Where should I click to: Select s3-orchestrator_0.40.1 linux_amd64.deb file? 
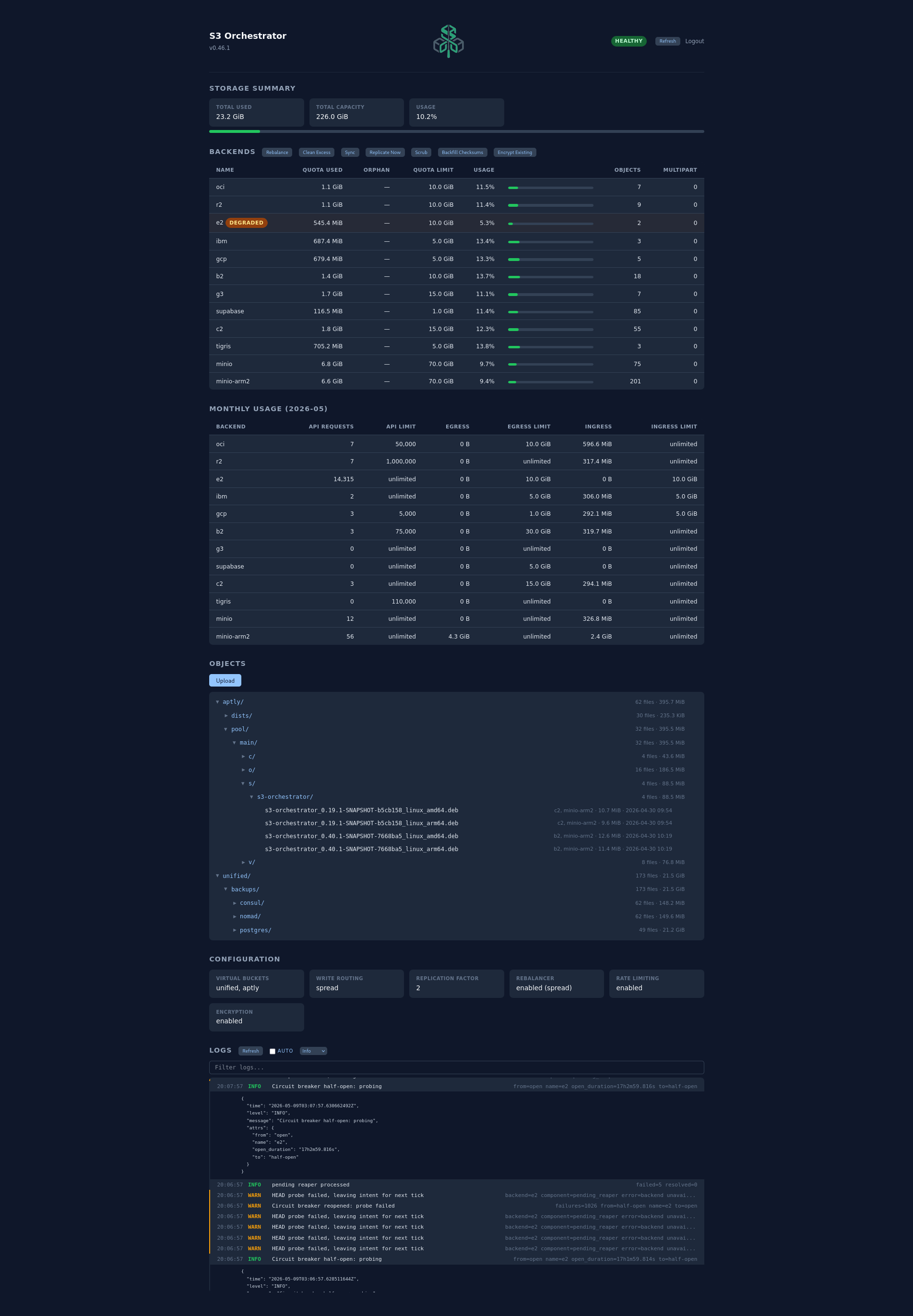click(362, 836)
